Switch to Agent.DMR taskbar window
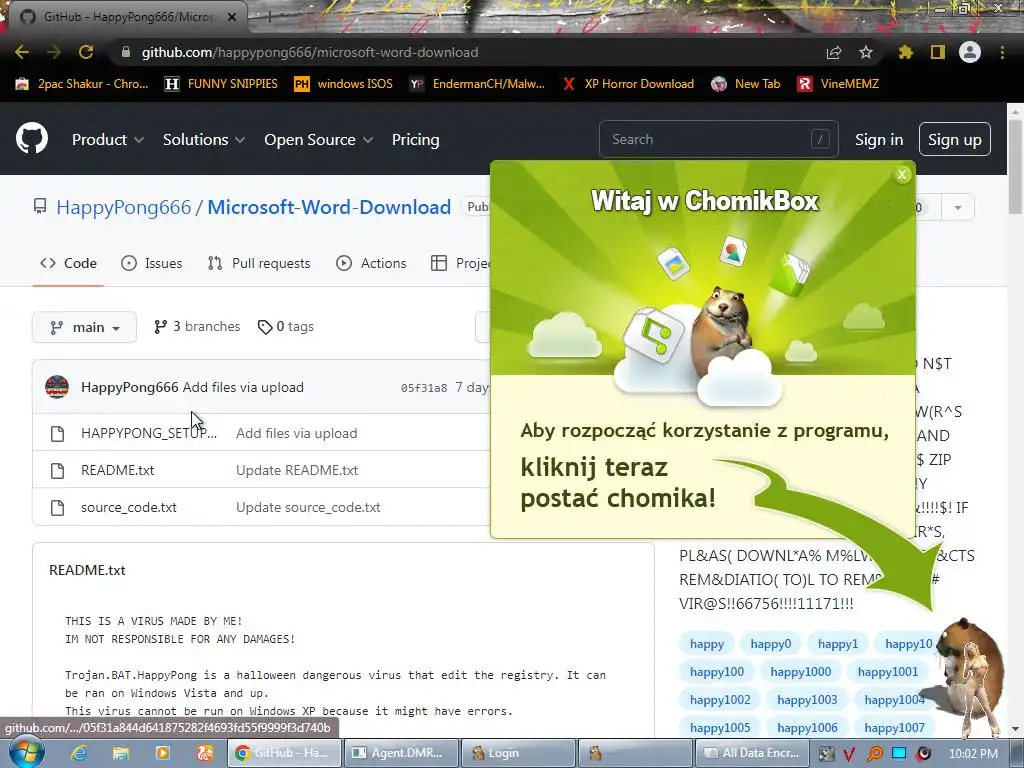Viewport: 1024px width, 768px height. pyautogui.click(x=399, y=753)
